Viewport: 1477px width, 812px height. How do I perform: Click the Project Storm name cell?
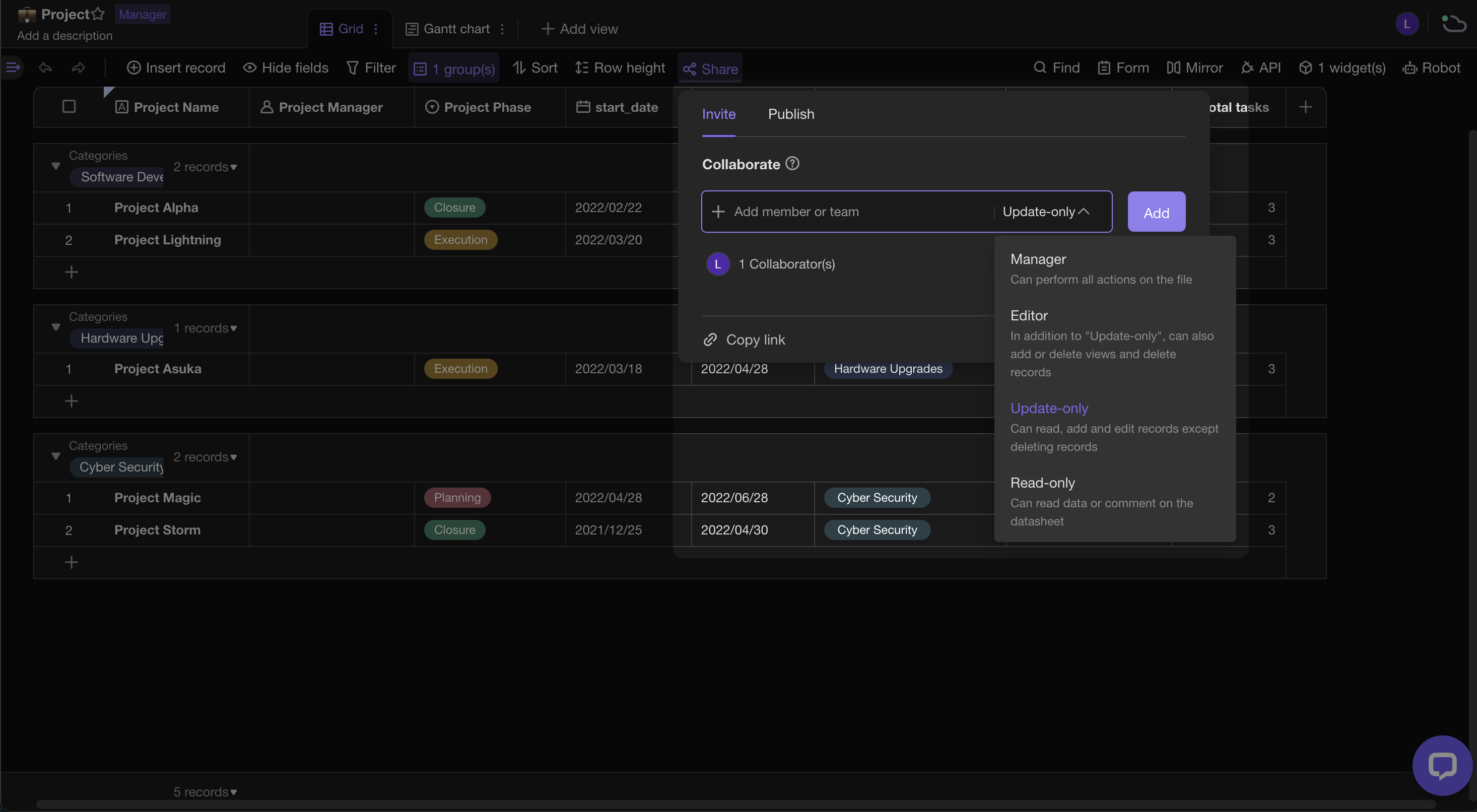pos(157,530)
